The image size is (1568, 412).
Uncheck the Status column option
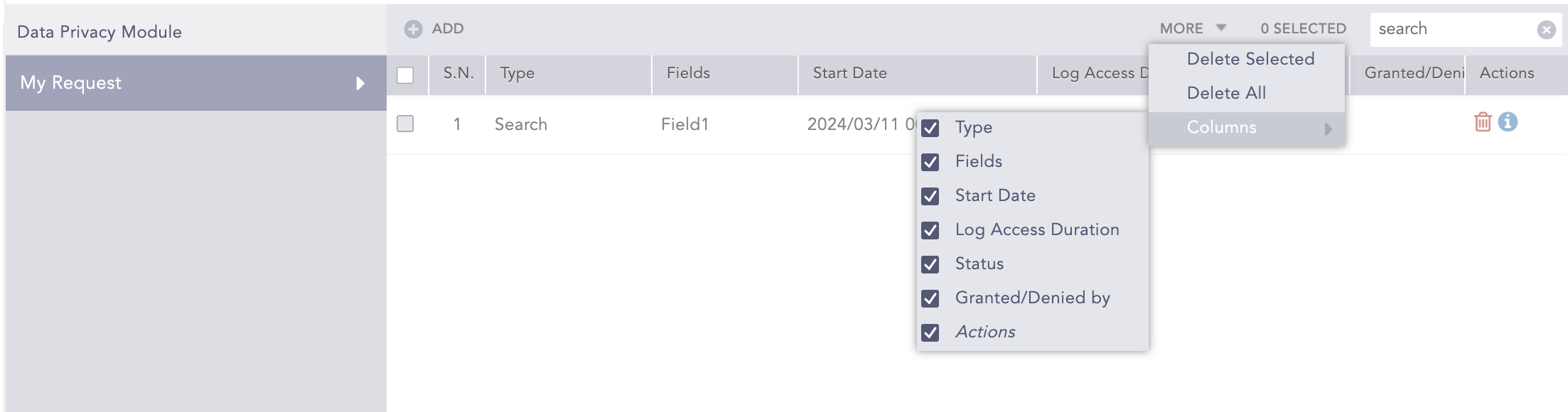930,264
